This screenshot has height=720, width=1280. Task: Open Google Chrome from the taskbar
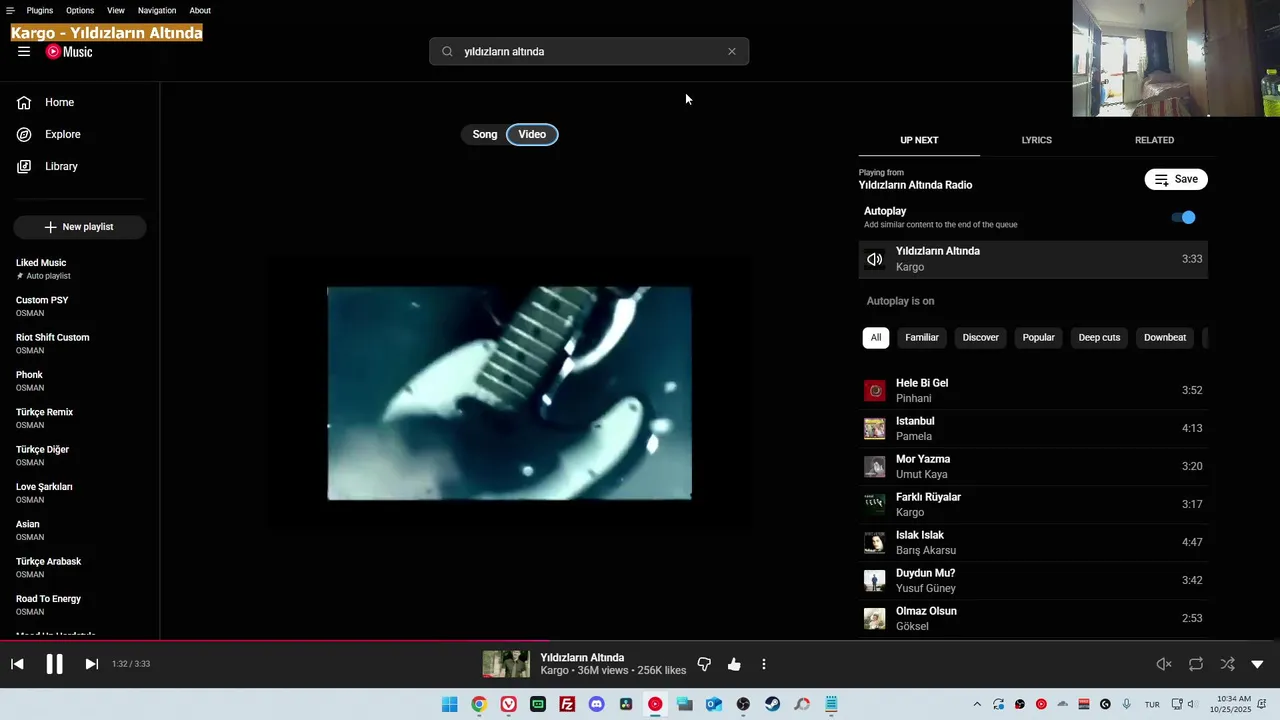click(479, 704)
